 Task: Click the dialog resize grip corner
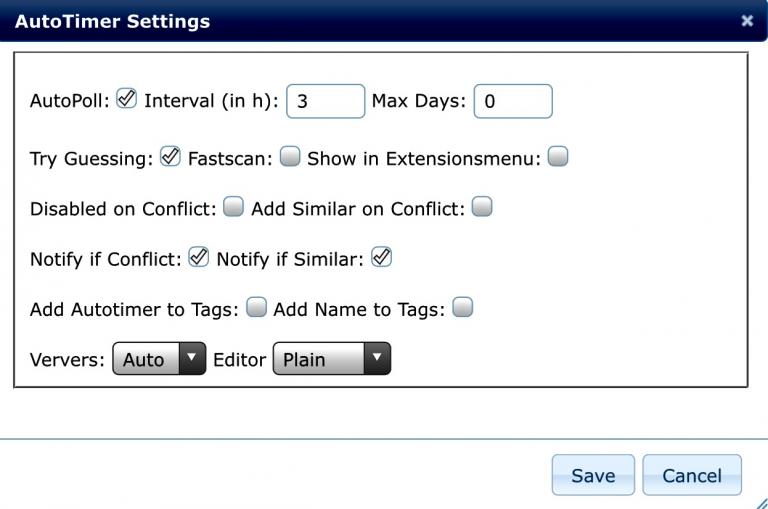coord(761,503)
